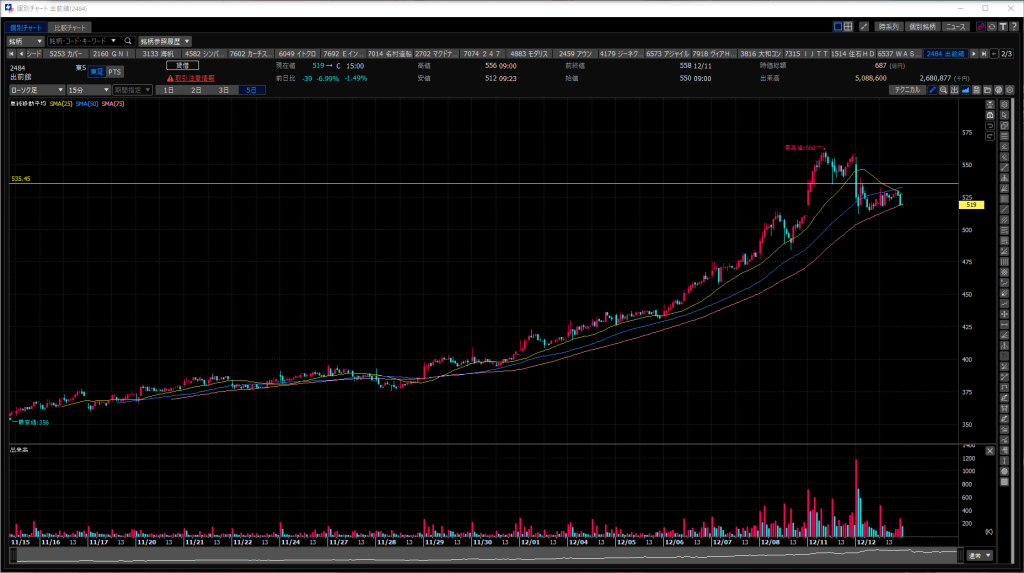Viewport: 1024px width, 573px height.
Task: Switch to the four-pane grid layout icon
Action: 848,27
